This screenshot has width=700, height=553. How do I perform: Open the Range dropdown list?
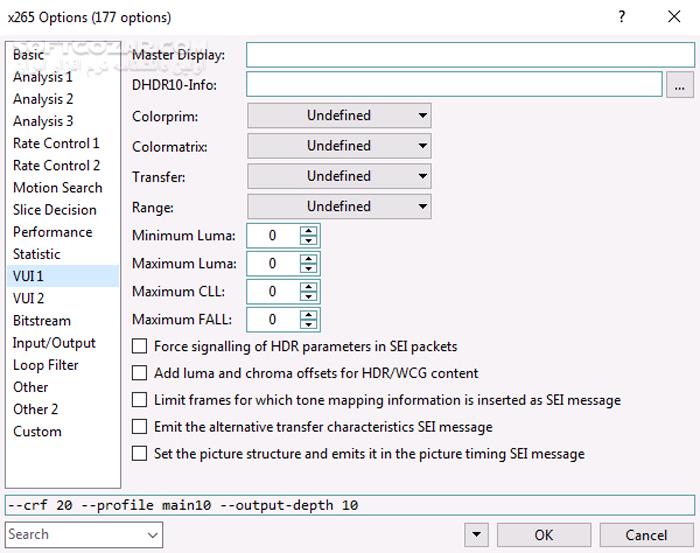pyautogui.click(x=339, y=207)
